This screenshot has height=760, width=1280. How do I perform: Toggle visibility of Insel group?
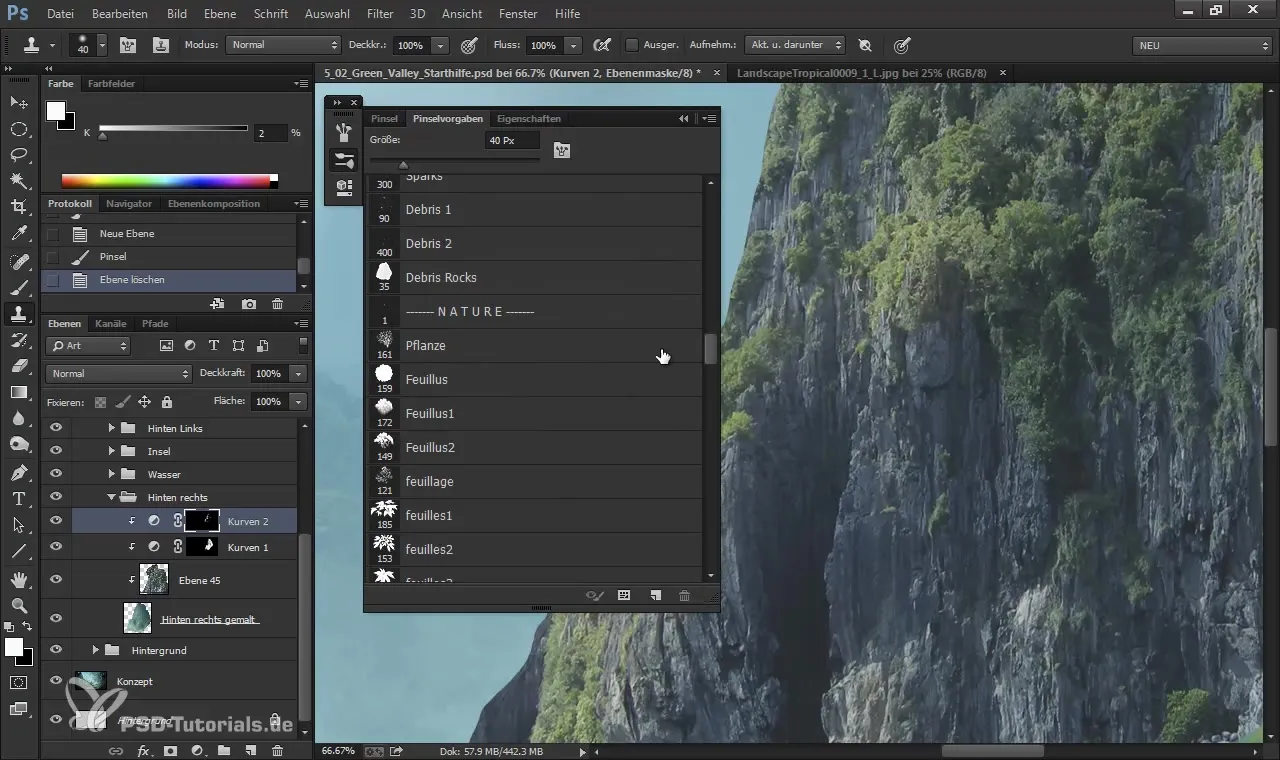point(56,451)
